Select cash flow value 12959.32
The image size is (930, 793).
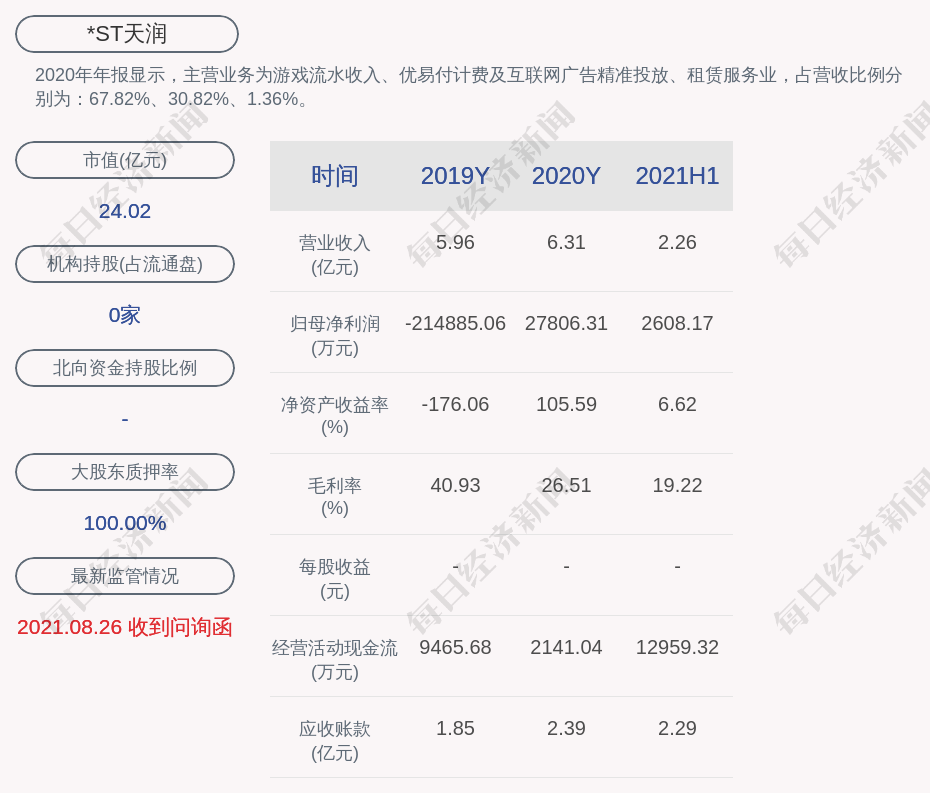(677, 647)
